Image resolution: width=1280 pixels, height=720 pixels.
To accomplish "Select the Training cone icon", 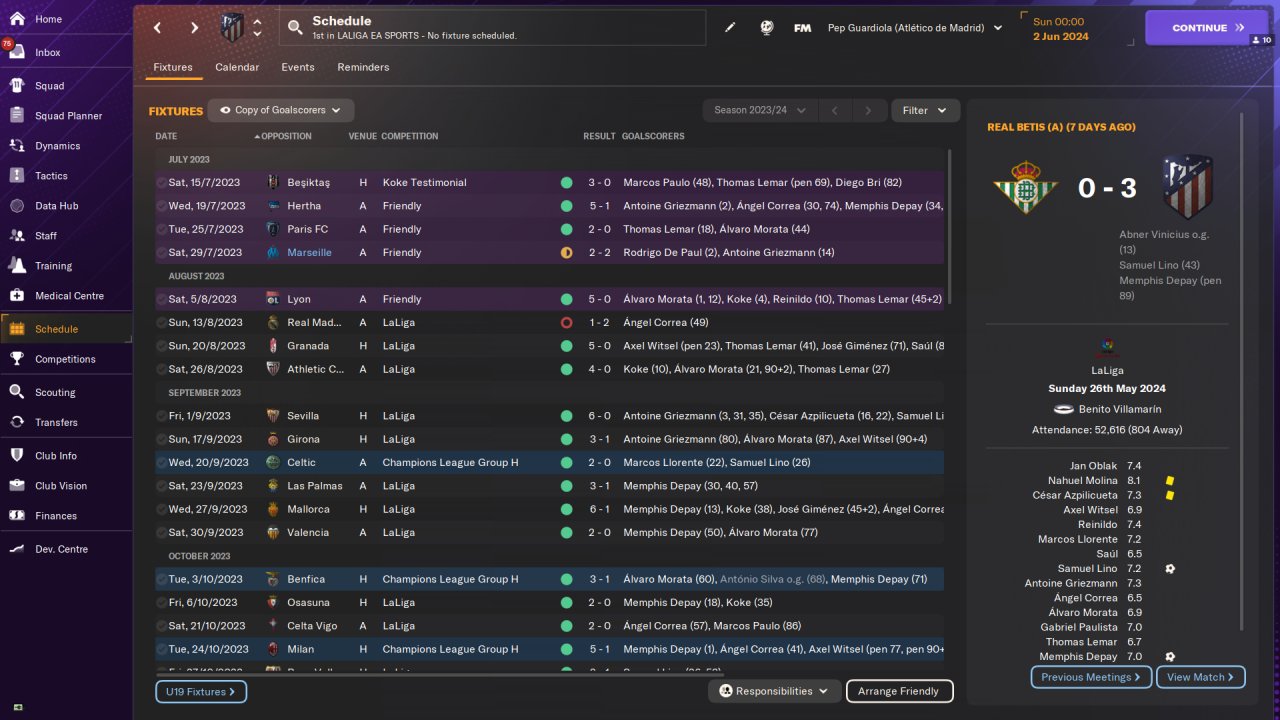I will click(17, 266).
